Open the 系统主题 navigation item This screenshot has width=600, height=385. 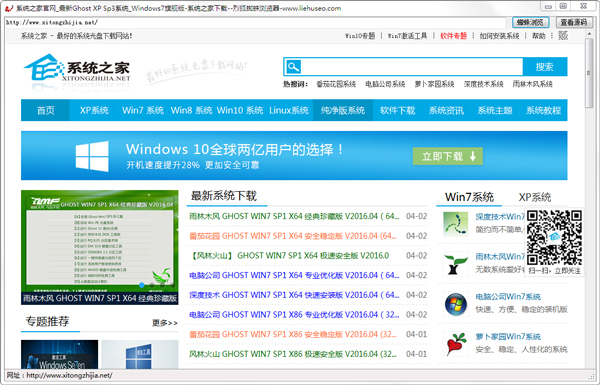click(x=495, y=110)
